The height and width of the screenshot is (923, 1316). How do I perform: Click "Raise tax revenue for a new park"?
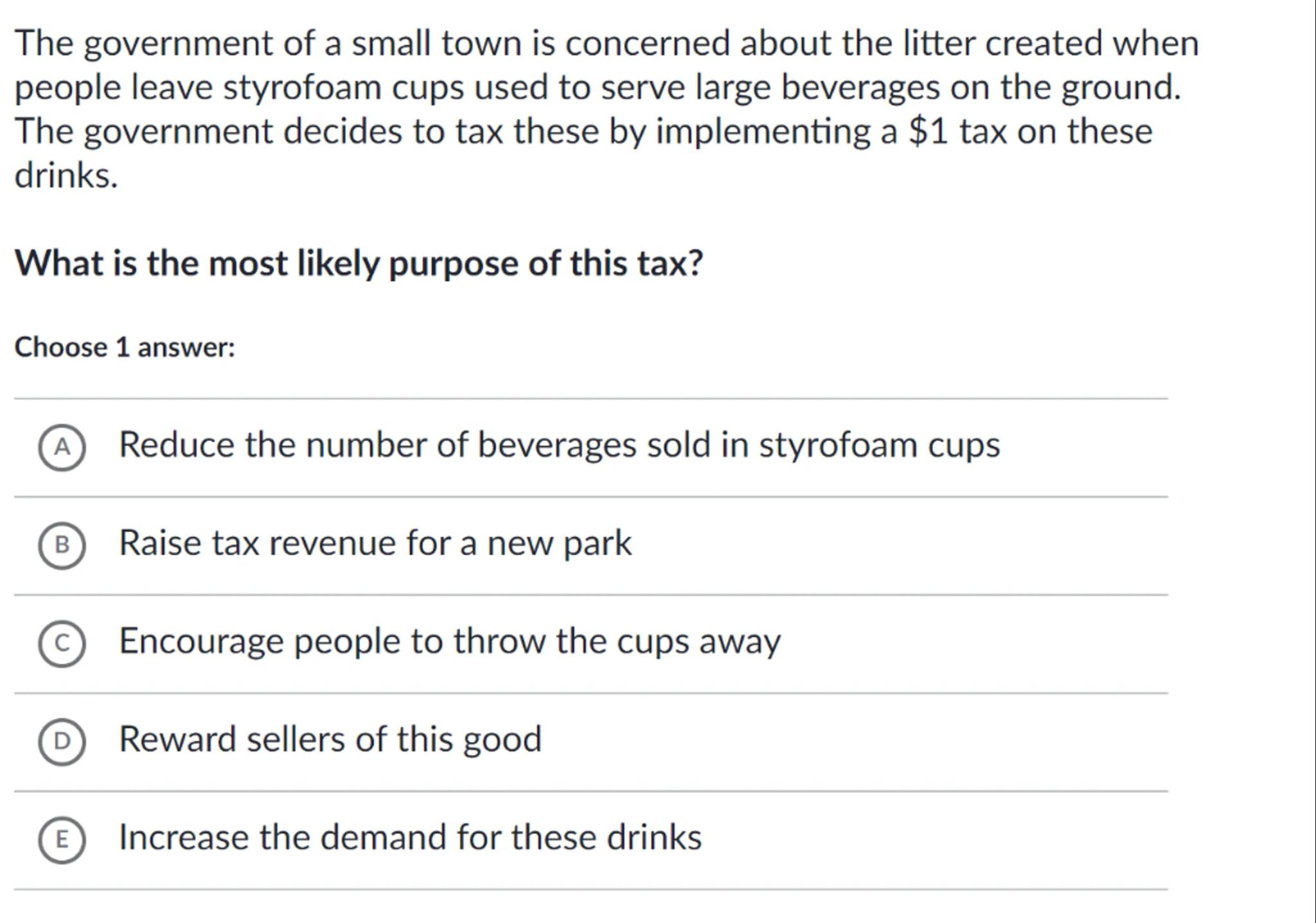[375, 543]
